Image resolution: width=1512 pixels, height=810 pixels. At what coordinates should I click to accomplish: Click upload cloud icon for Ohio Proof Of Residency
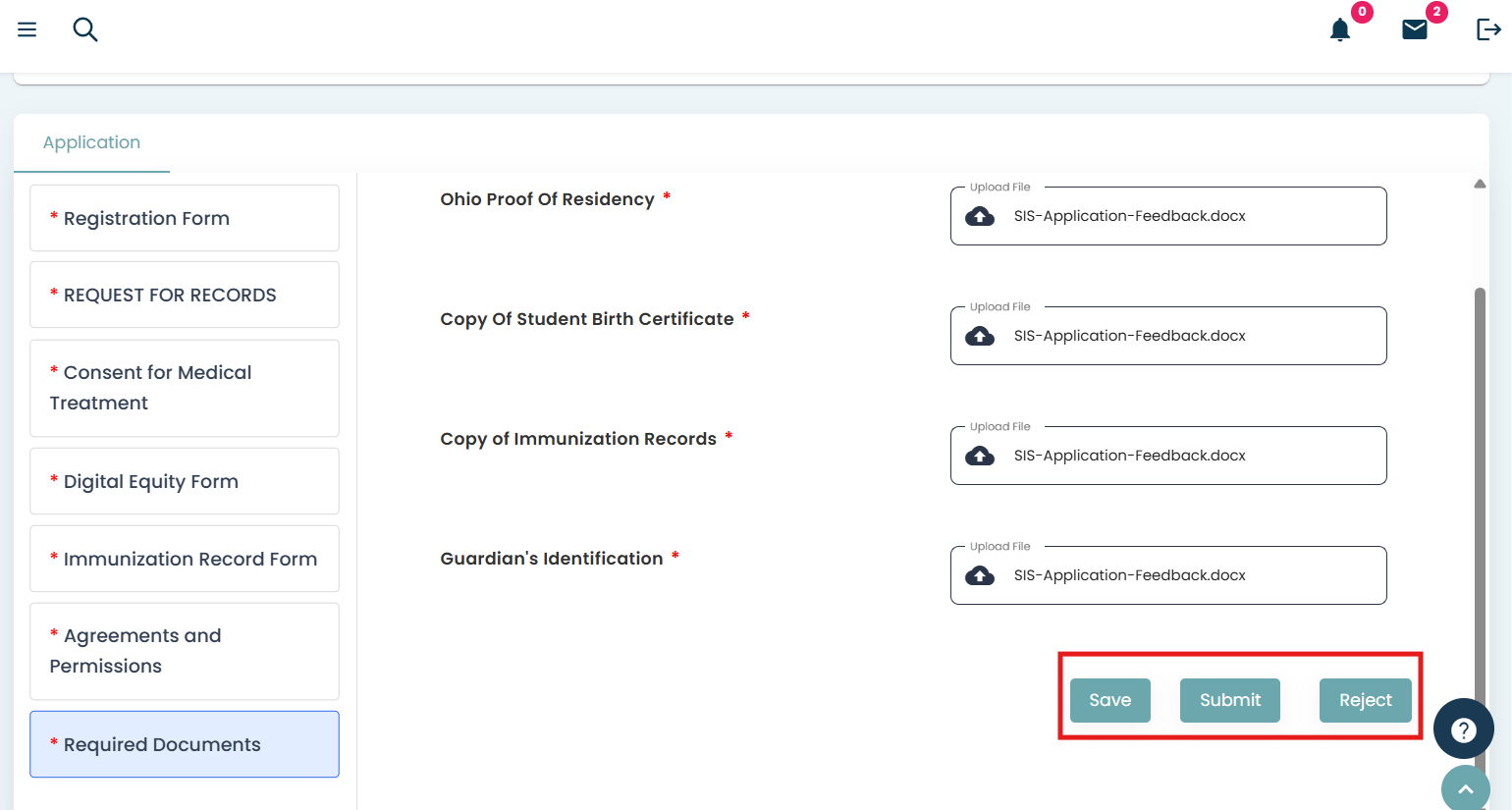[x=980, y=216]
